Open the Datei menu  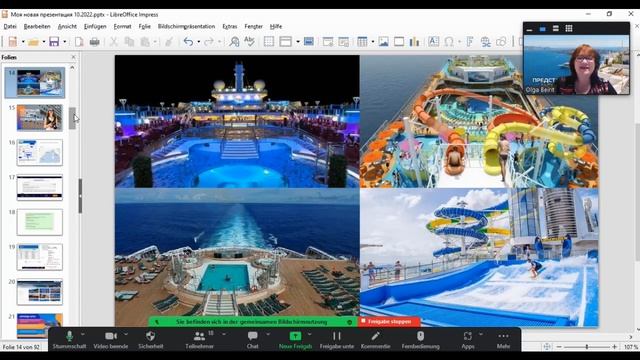point(10,26)
